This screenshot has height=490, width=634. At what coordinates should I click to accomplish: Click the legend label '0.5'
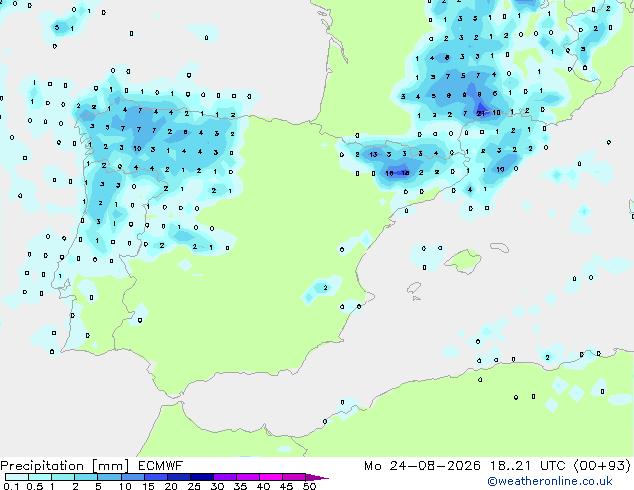click(x=34, y=486)
